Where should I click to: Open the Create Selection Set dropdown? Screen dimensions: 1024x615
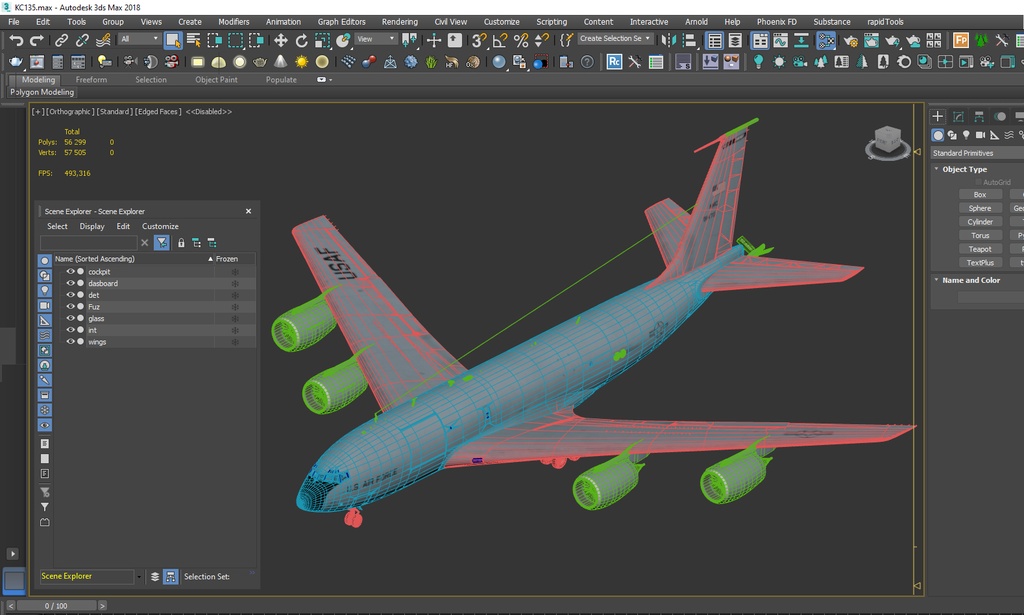pos(615,39)
